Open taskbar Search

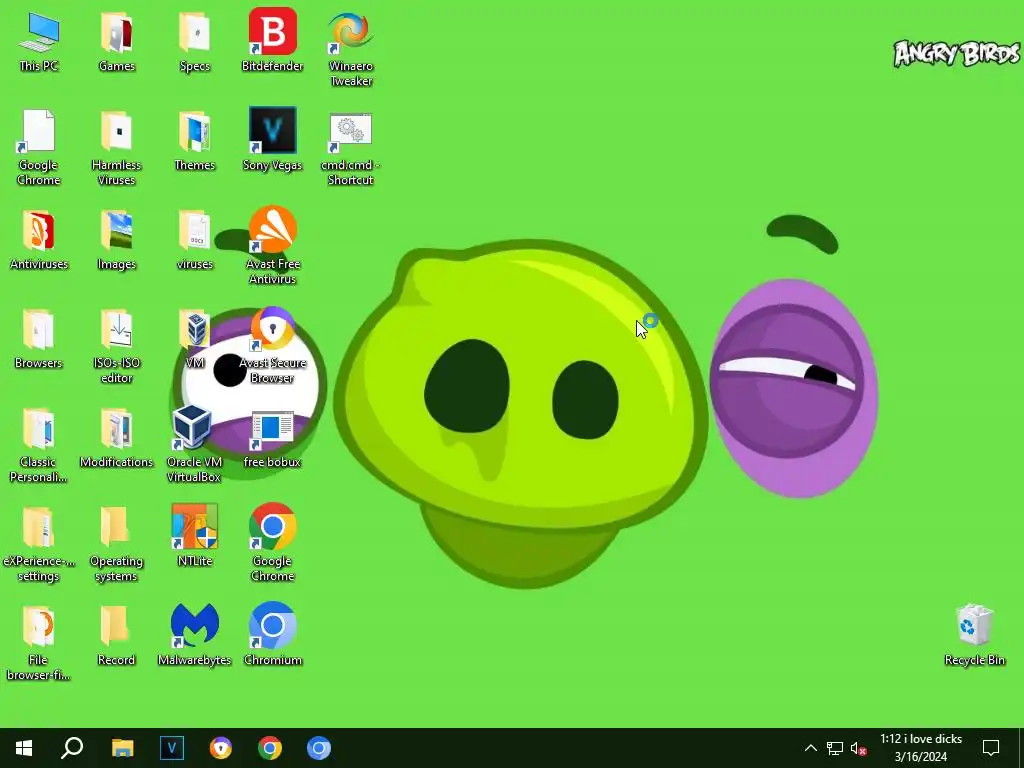[x=72, y=748]
